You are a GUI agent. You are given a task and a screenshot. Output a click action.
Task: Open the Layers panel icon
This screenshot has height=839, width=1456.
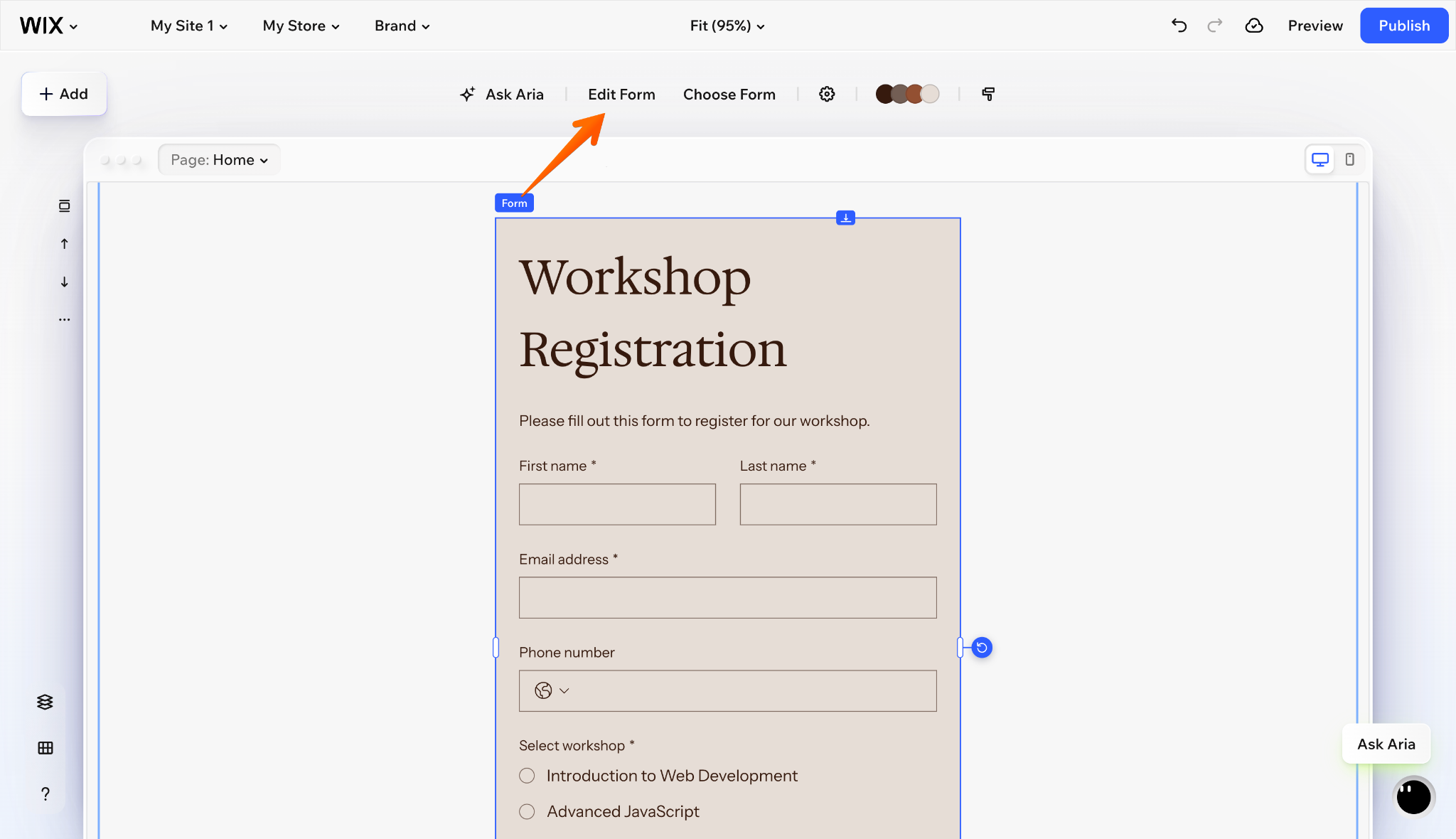click(x=45, y=702)
